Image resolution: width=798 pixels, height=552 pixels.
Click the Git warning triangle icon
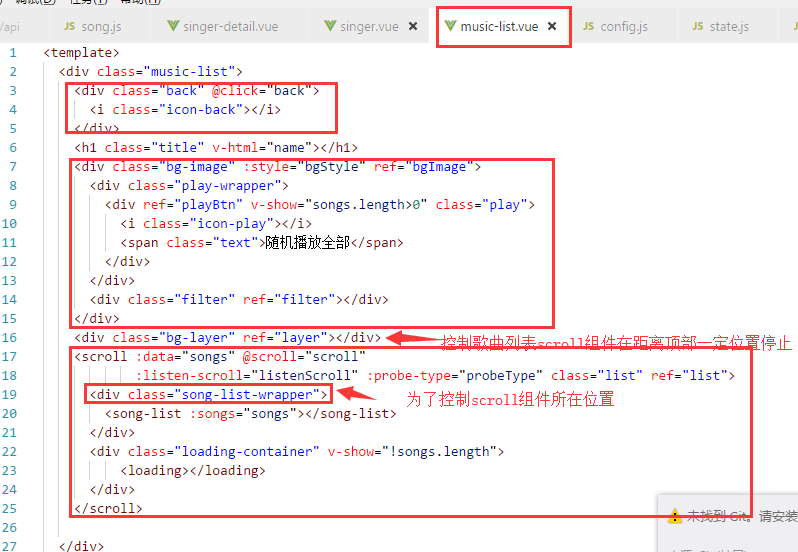(x=675, y=516)
